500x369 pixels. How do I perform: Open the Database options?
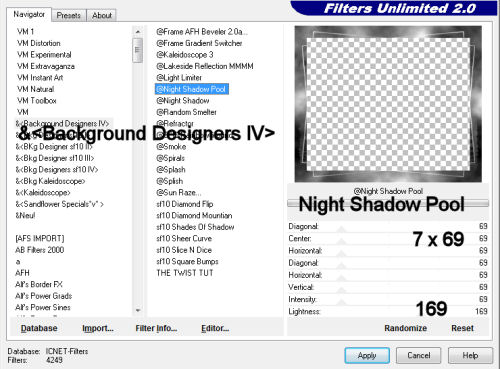[x=39, y=328]
